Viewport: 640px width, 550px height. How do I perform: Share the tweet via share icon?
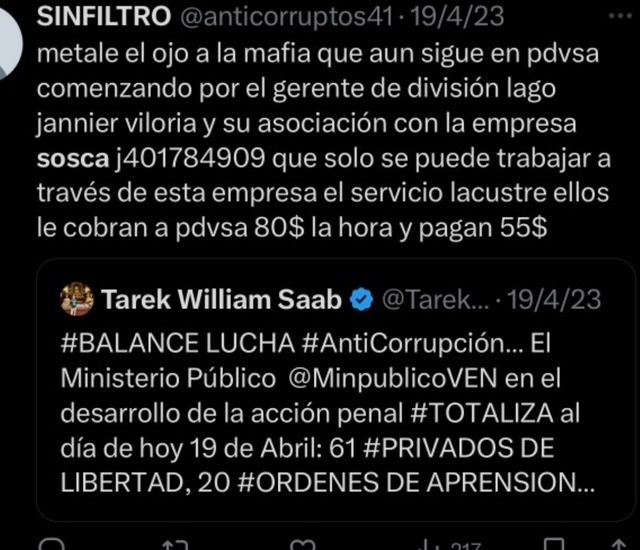pos(619,544)
